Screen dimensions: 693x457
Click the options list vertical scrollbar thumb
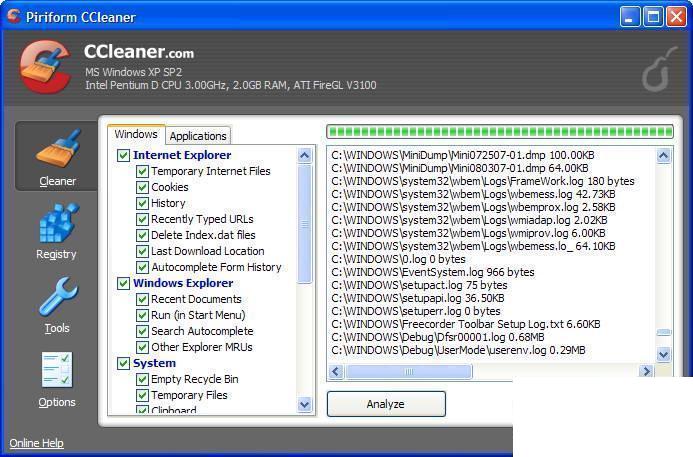point(305,224)
